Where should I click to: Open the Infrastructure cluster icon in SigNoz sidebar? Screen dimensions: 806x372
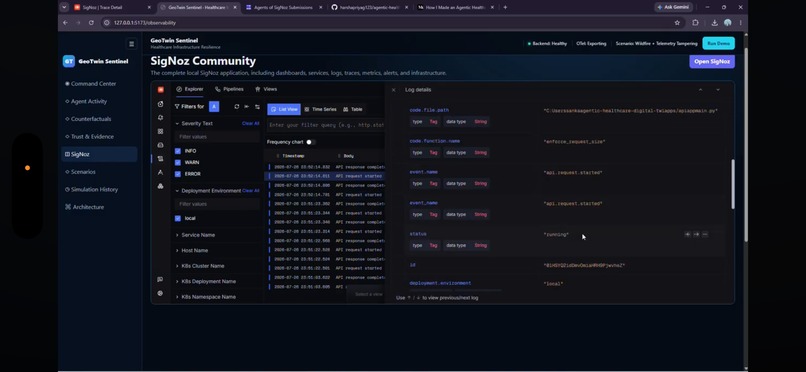coord(160,186)
